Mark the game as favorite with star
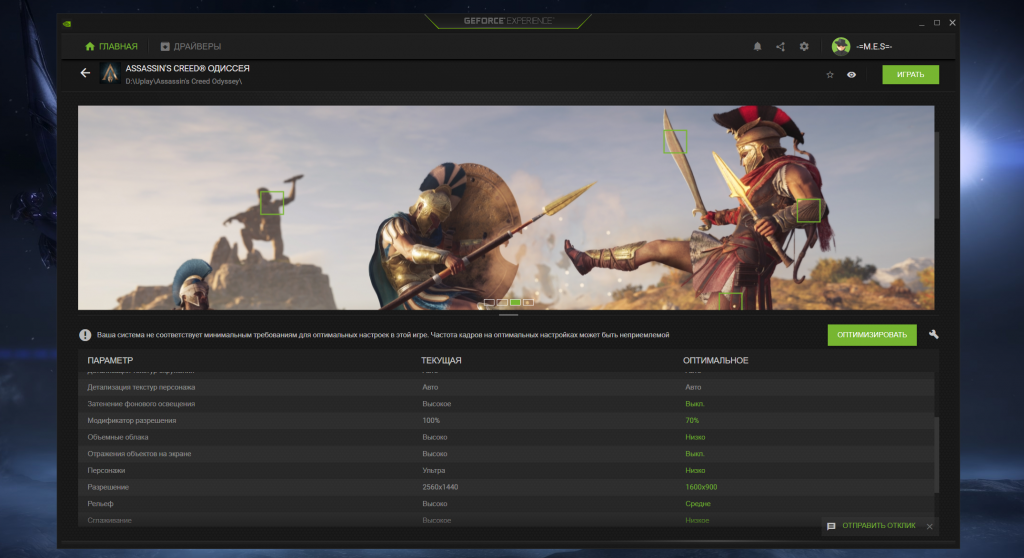This screenshot has width=1024, height=558. (829, 74)
